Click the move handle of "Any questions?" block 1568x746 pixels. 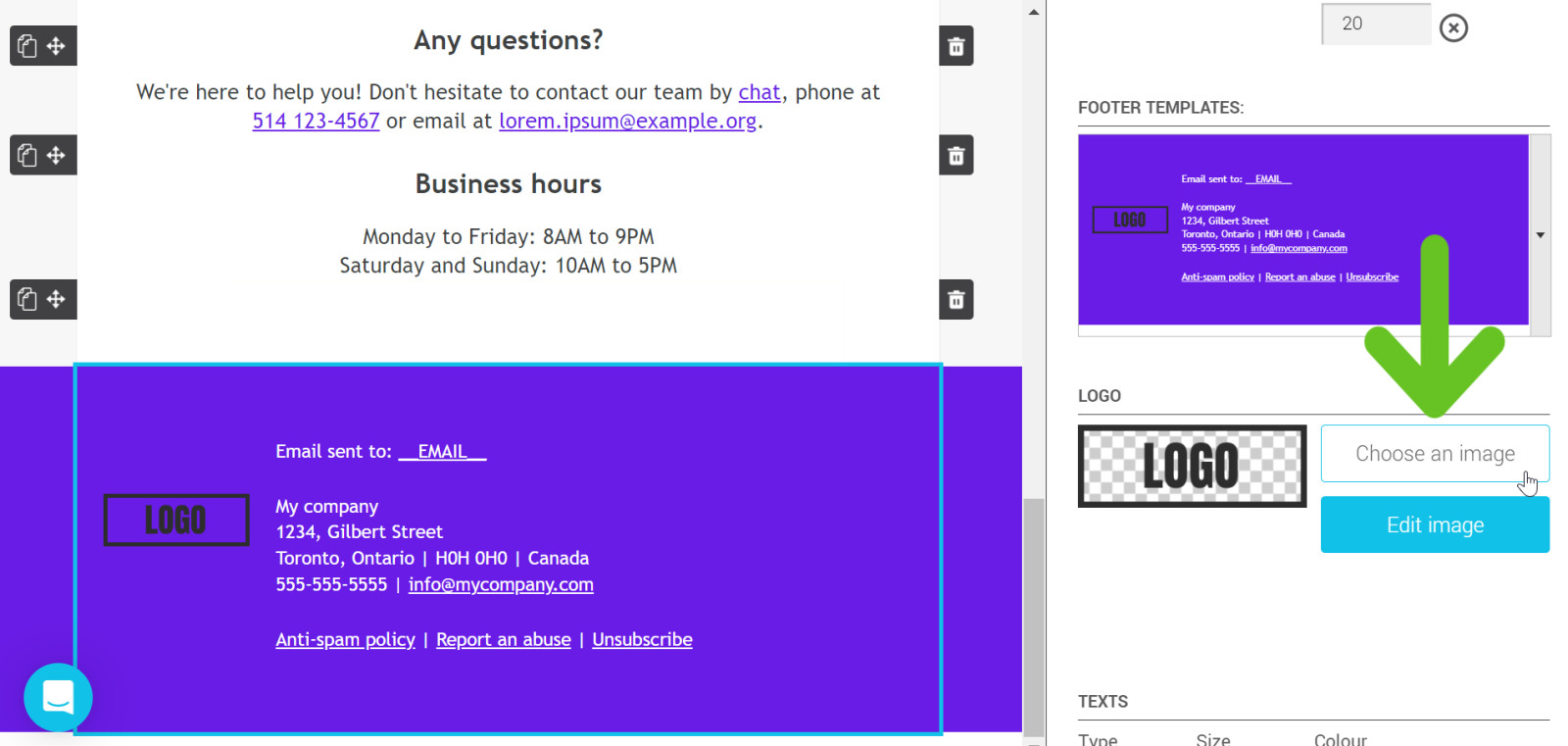coord(56,46)
